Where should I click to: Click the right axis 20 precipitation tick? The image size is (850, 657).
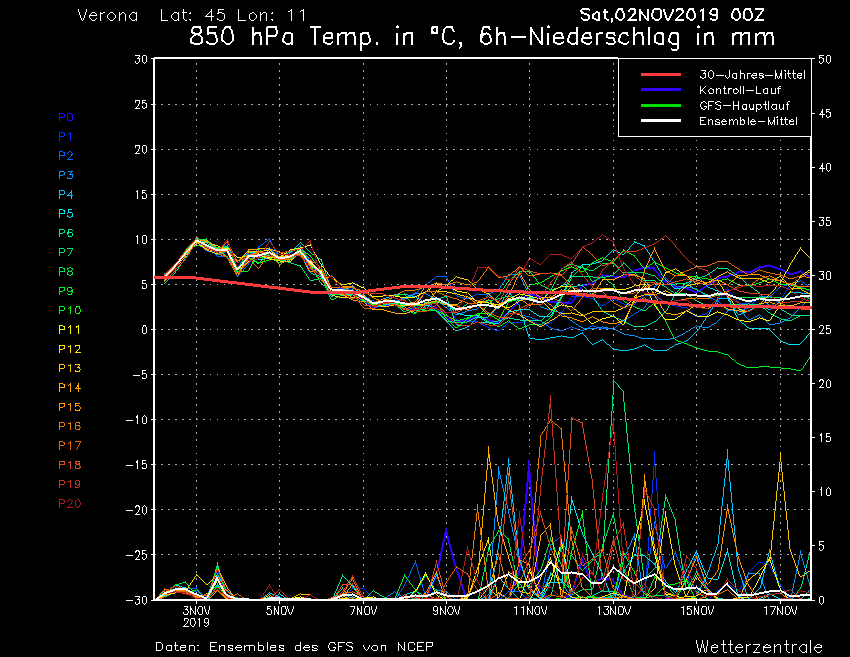[x=825, y=384]
